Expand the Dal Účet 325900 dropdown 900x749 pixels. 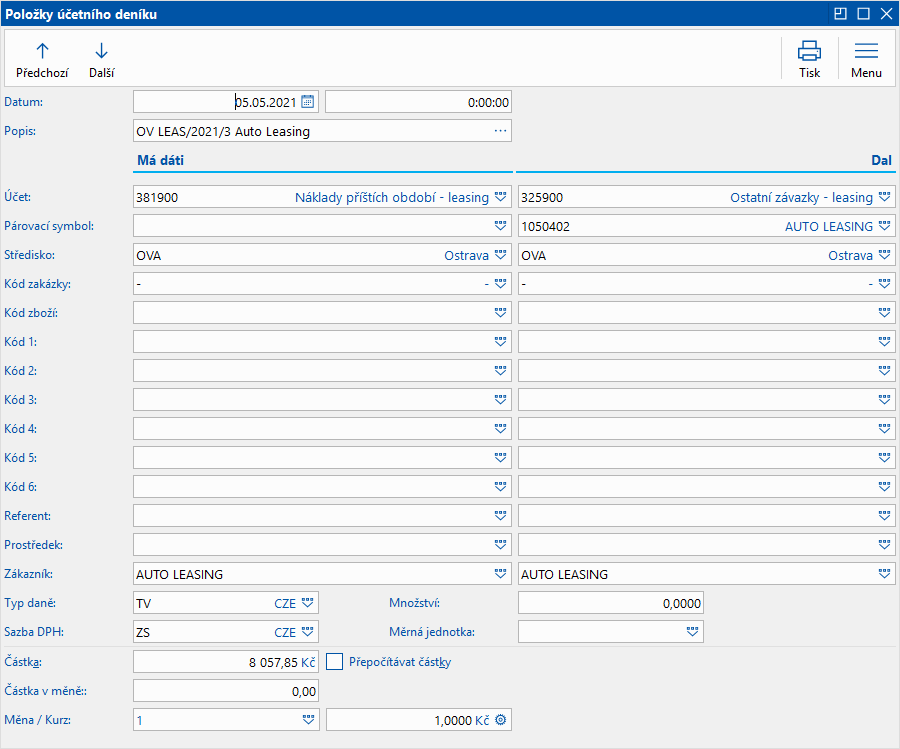click(x=885, y=197)
